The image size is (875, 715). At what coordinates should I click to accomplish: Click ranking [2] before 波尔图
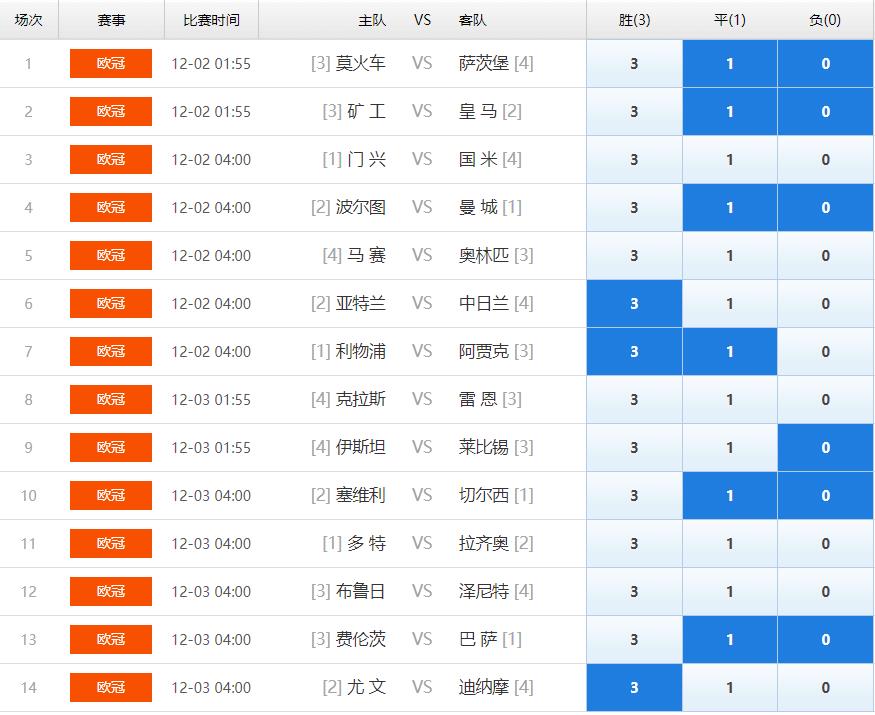click(321, 208)
